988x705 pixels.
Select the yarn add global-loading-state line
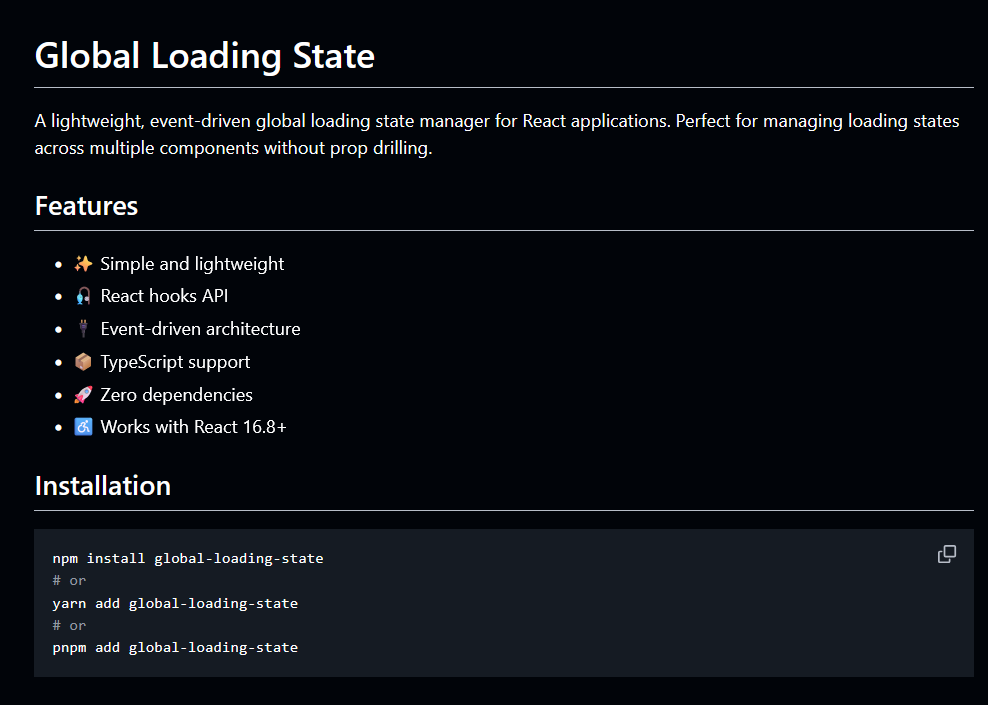click(x=174, y=603)
